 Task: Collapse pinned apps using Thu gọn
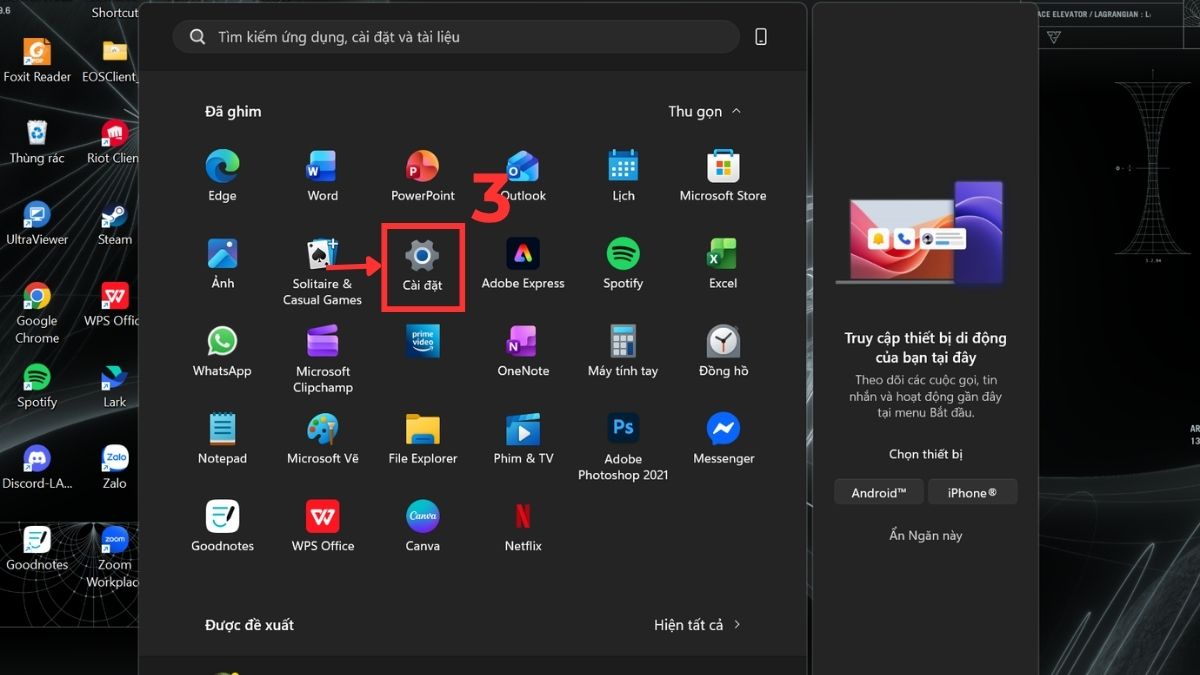pos(694,111)
